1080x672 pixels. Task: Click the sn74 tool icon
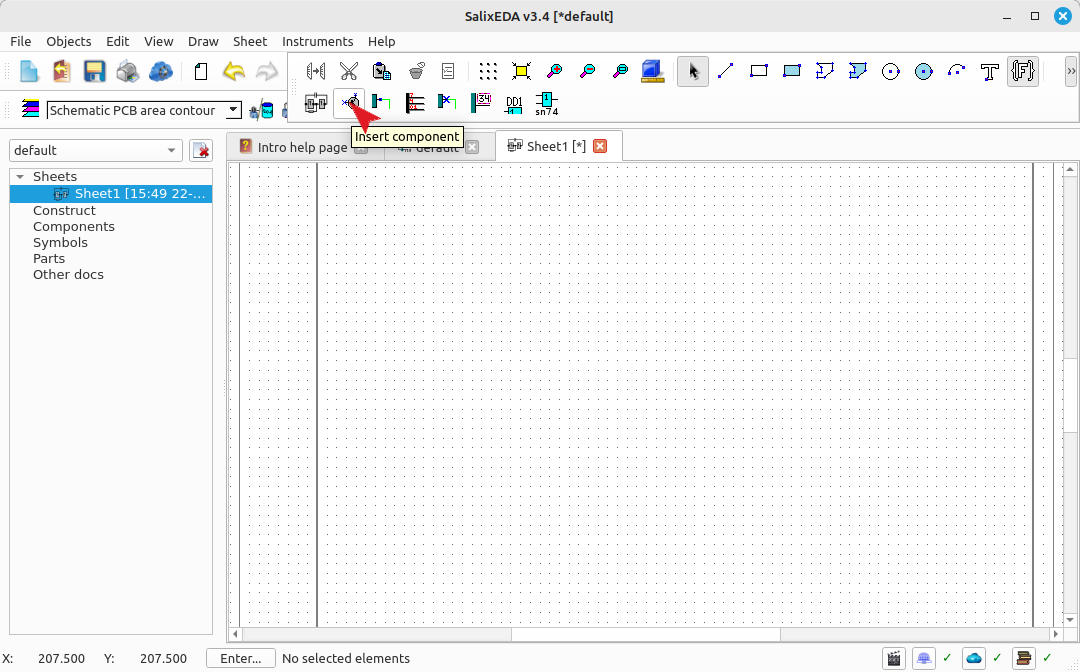(547, 103)
